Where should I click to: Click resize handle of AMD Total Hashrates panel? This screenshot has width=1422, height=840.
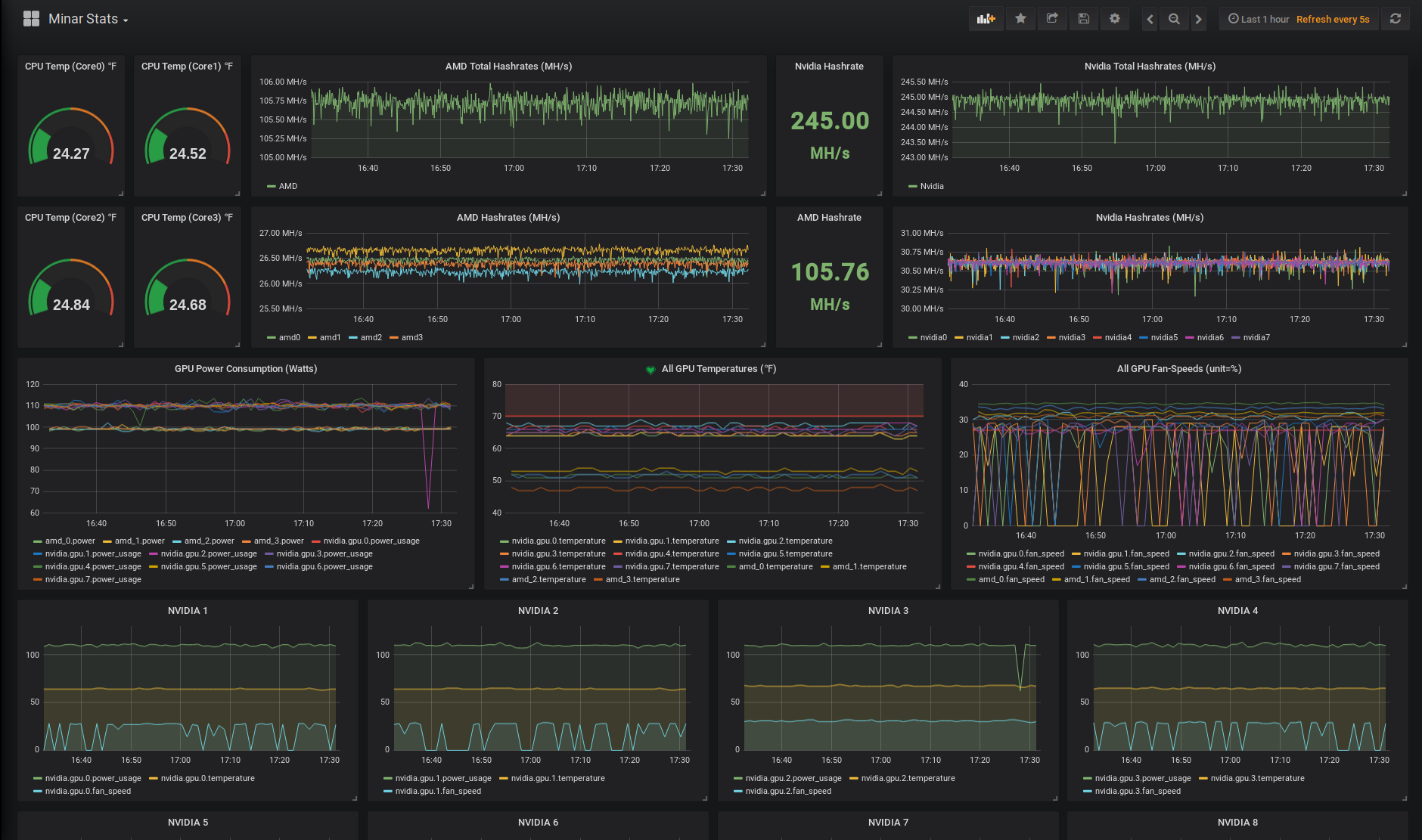[762, 194]
